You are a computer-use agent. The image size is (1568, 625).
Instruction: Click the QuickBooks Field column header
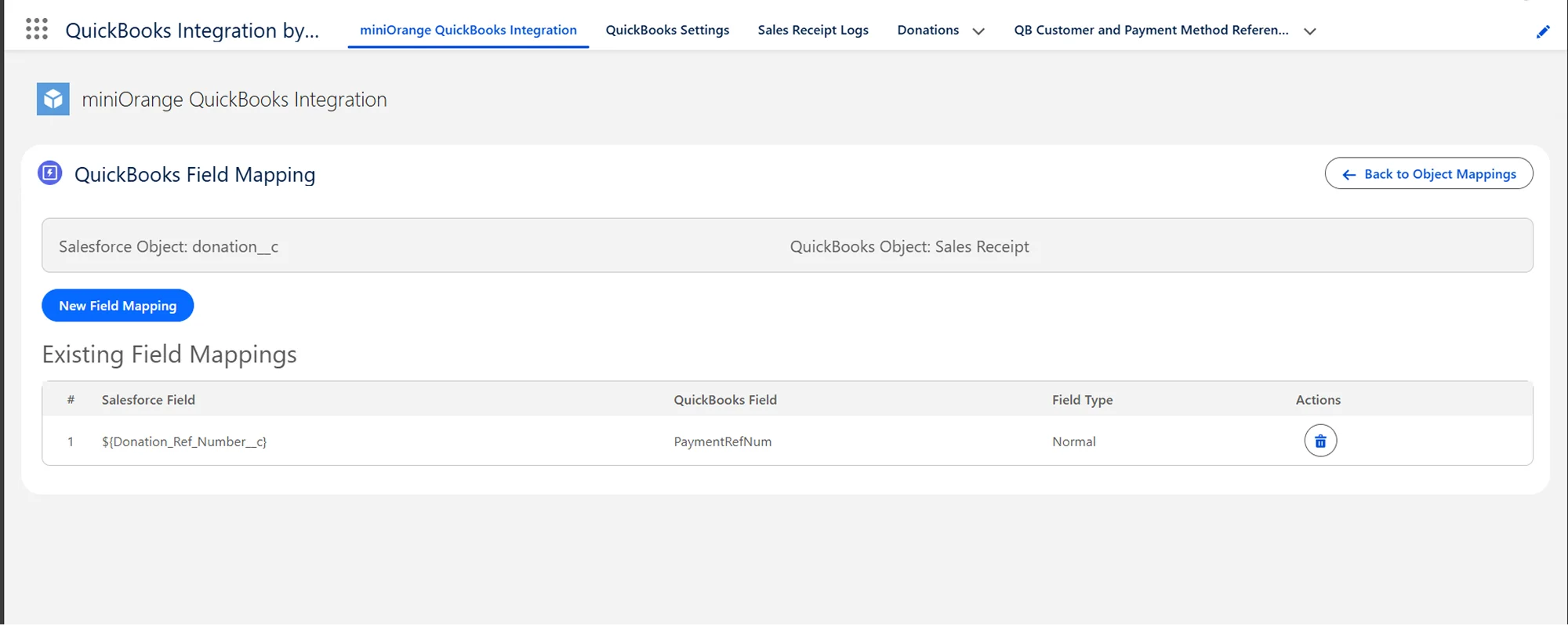725,400
